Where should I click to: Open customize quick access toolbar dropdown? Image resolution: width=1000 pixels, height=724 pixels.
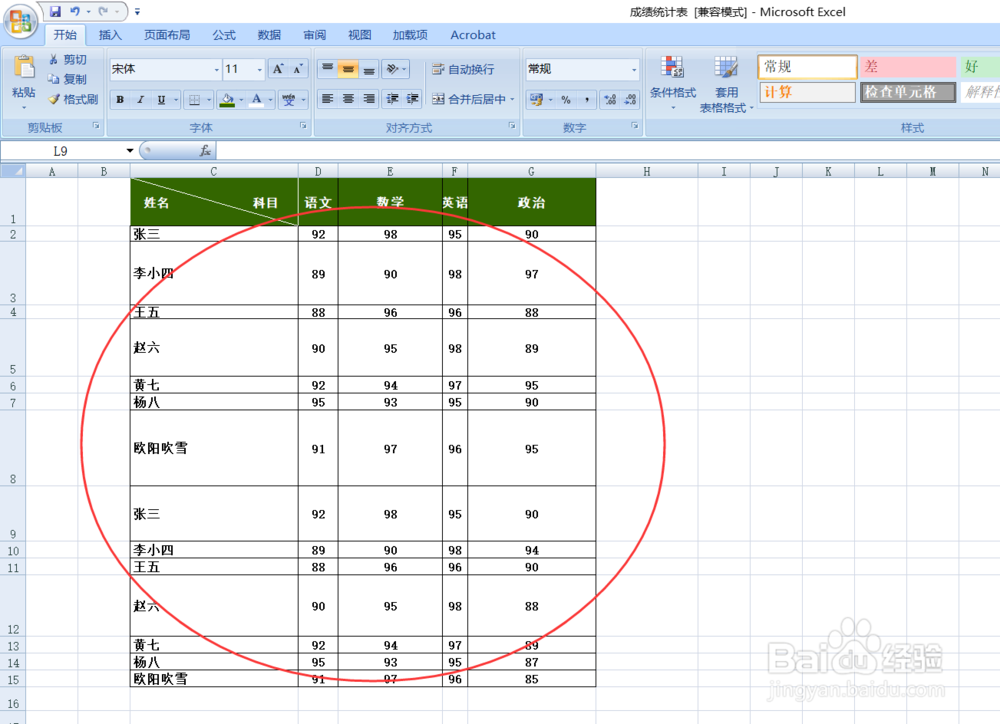pyautogui.click(x=137, y=11)
